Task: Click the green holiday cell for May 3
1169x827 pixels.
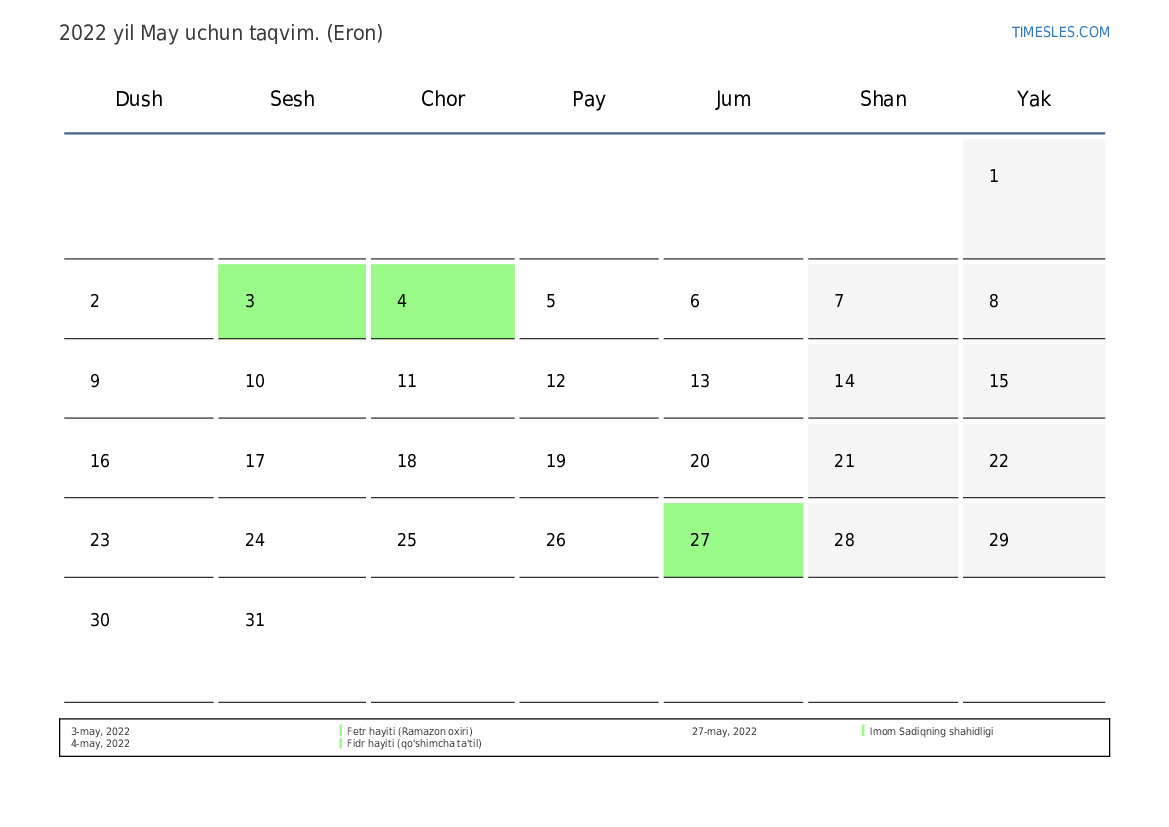Action: click(292, 301)
